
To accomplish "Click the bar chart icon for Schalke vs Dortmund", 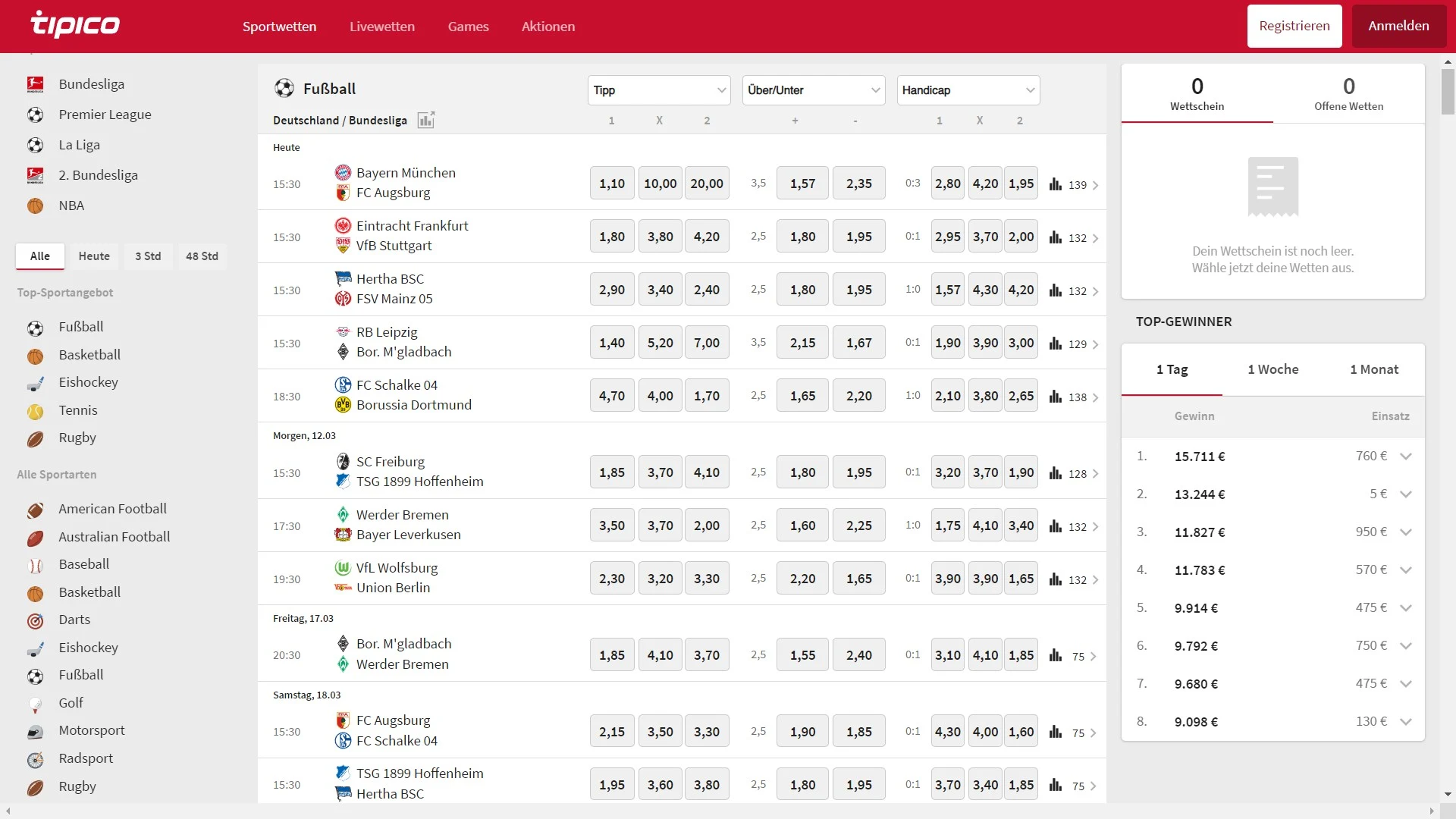I will [x=1055, y=396].
